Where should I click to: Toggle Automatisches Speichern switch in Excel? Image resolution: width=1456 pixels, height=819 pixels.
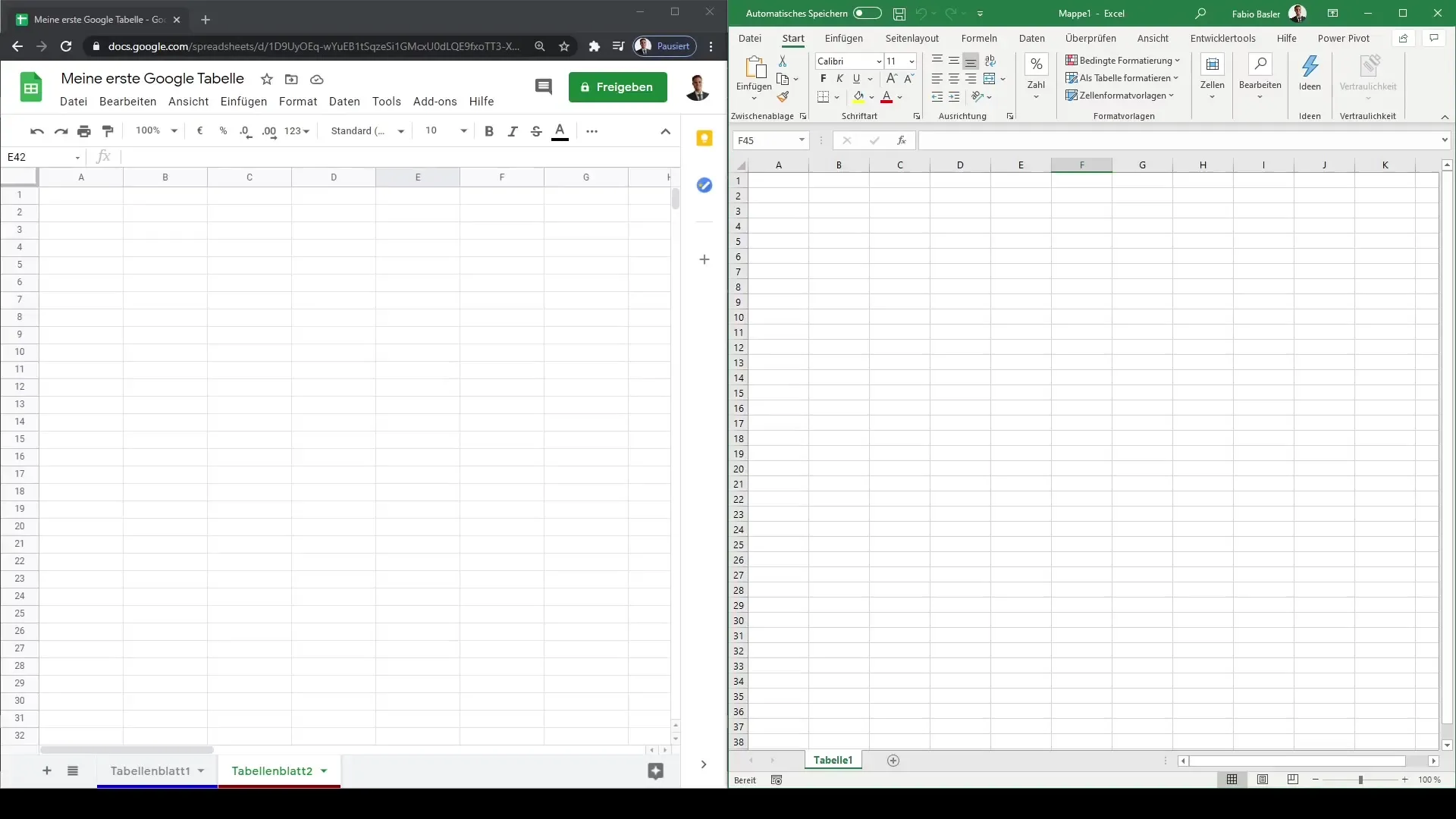click(867, 14)
